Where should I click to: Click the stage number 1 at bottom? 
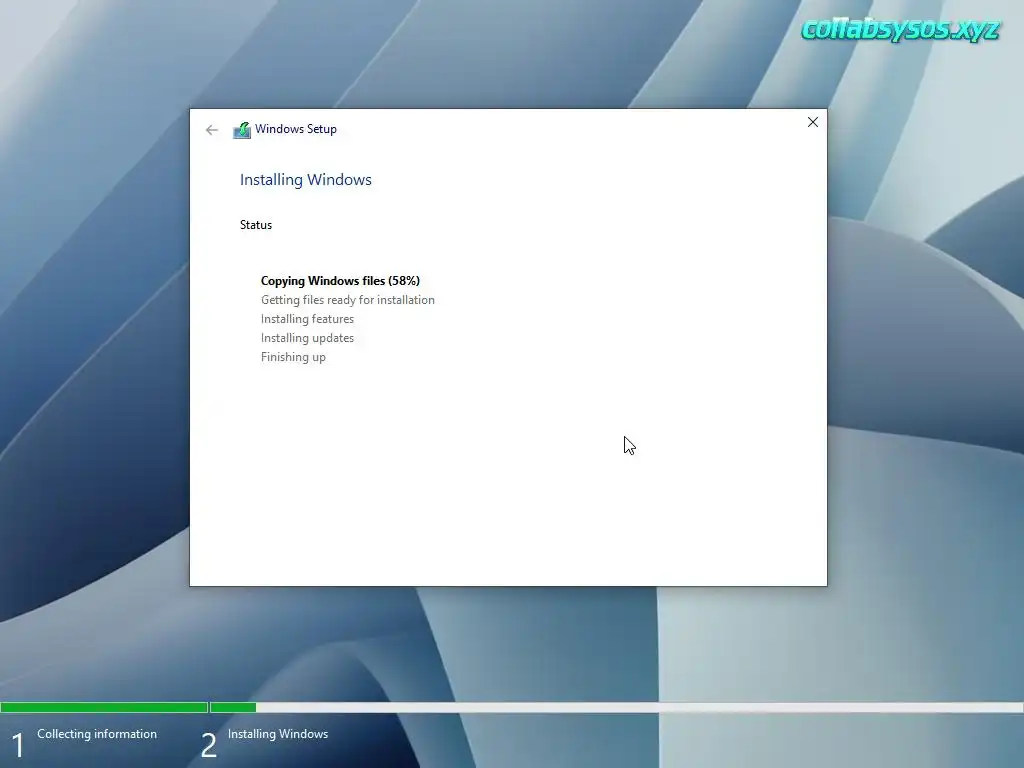(18, 746)
